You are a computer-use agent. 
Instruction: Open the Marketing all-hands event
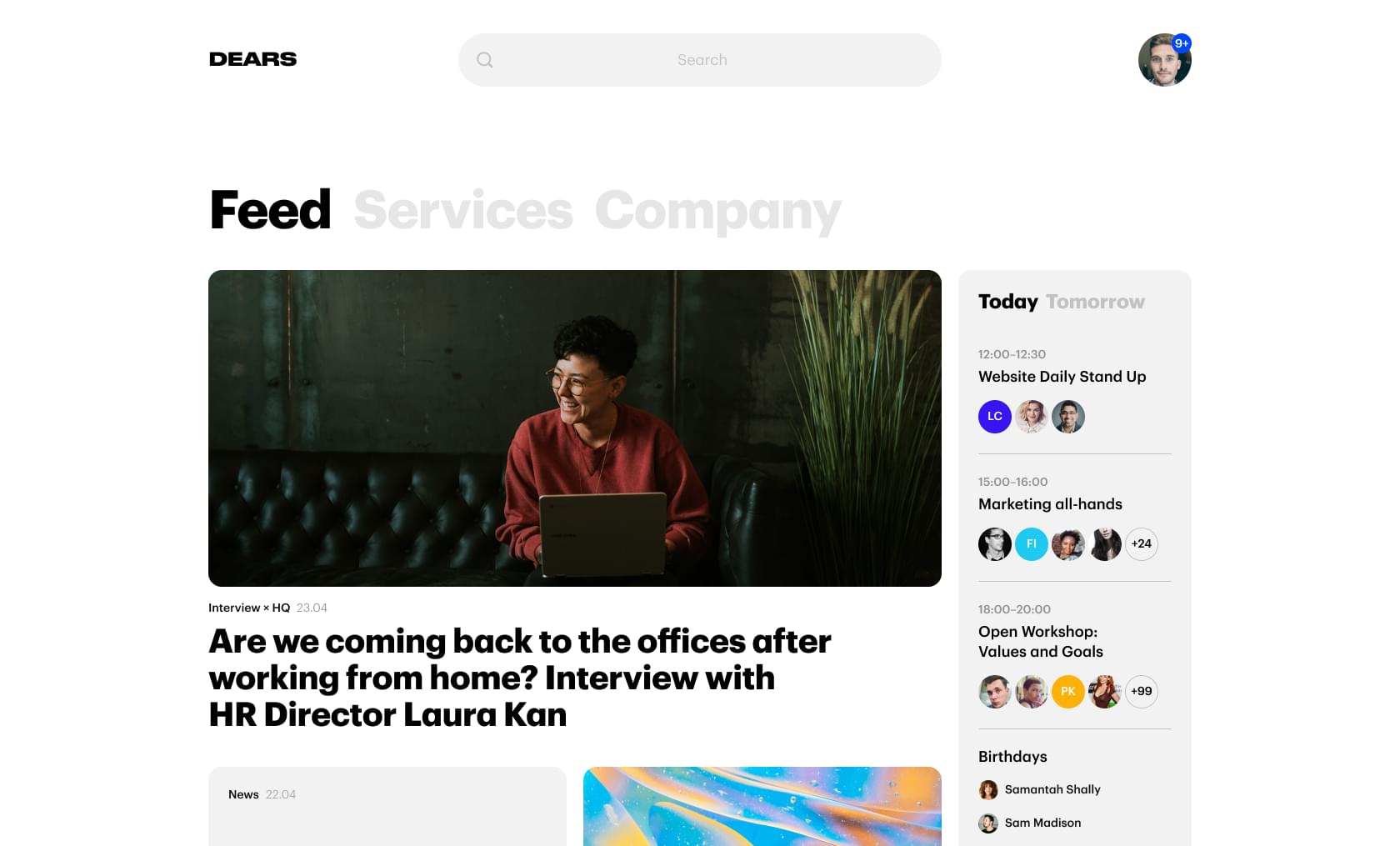click(1050, 504)
